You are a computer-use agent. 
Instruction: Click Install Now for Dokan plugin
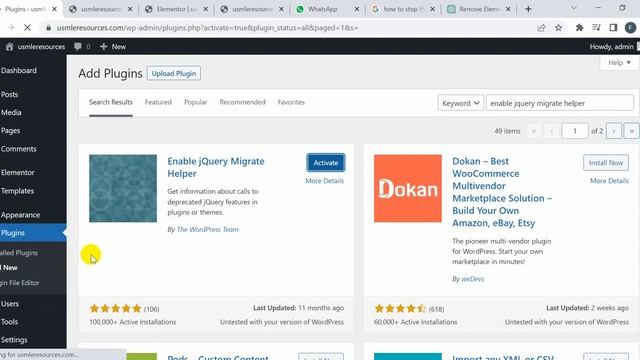(606, 162)
